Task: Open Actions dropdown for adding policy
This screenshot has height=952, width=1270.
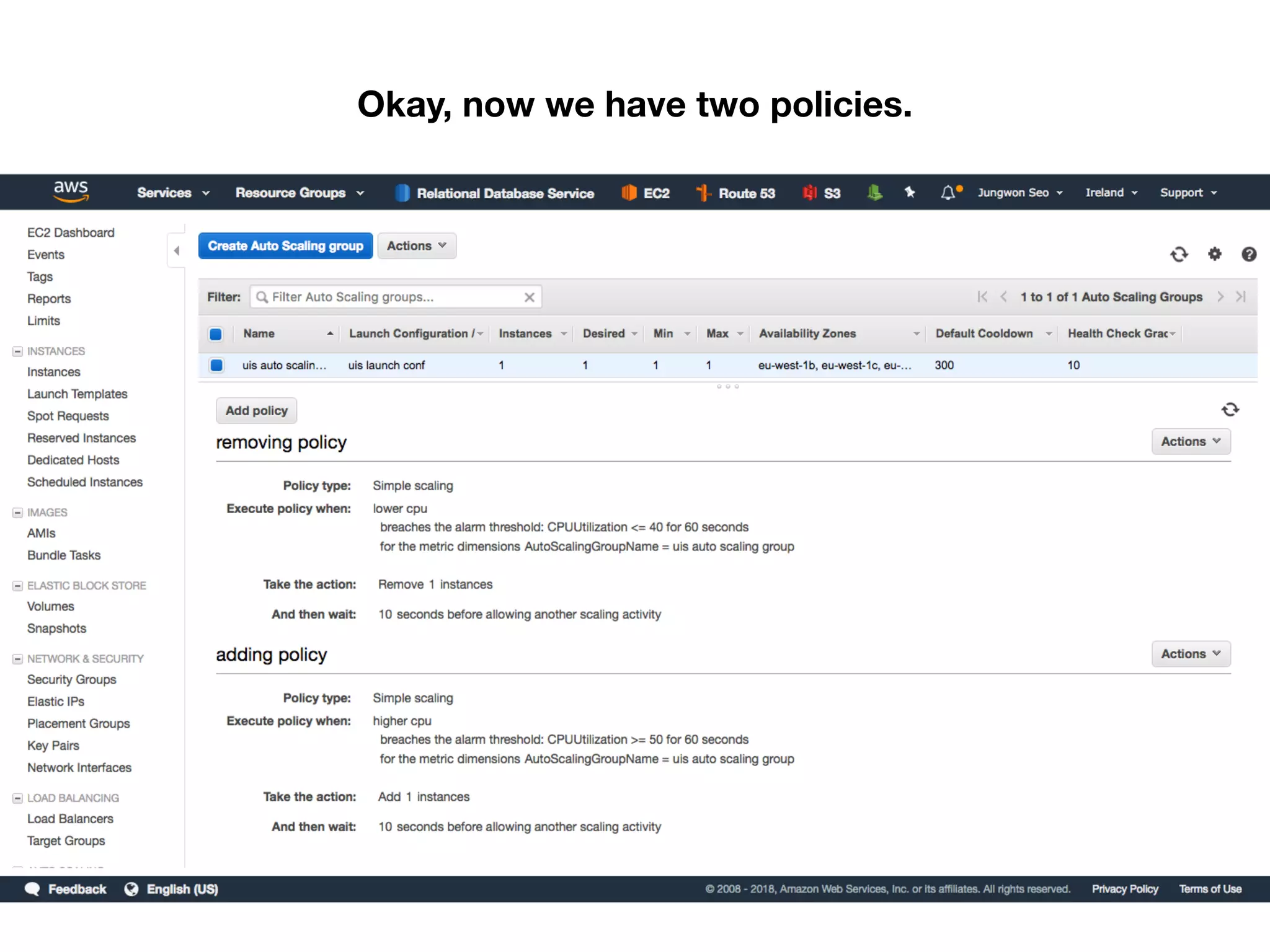Action: (1191, 654)
